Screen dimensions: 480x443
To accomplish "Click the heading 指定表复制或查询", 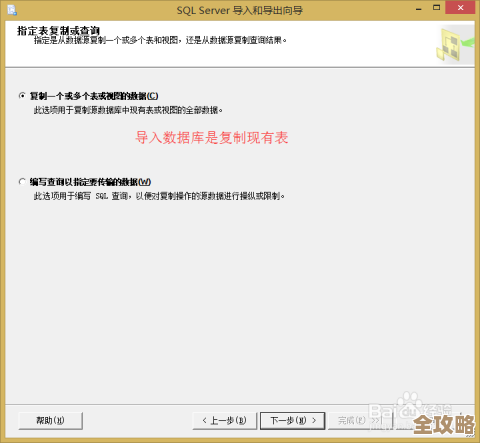I will click(x=58, y=31).
